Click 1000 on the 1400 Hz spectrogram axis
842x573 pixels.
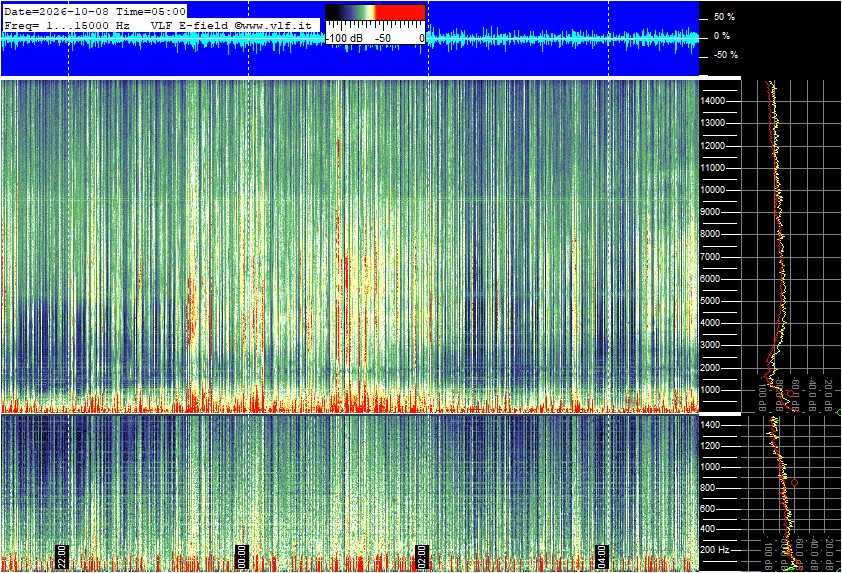[710, 467]
